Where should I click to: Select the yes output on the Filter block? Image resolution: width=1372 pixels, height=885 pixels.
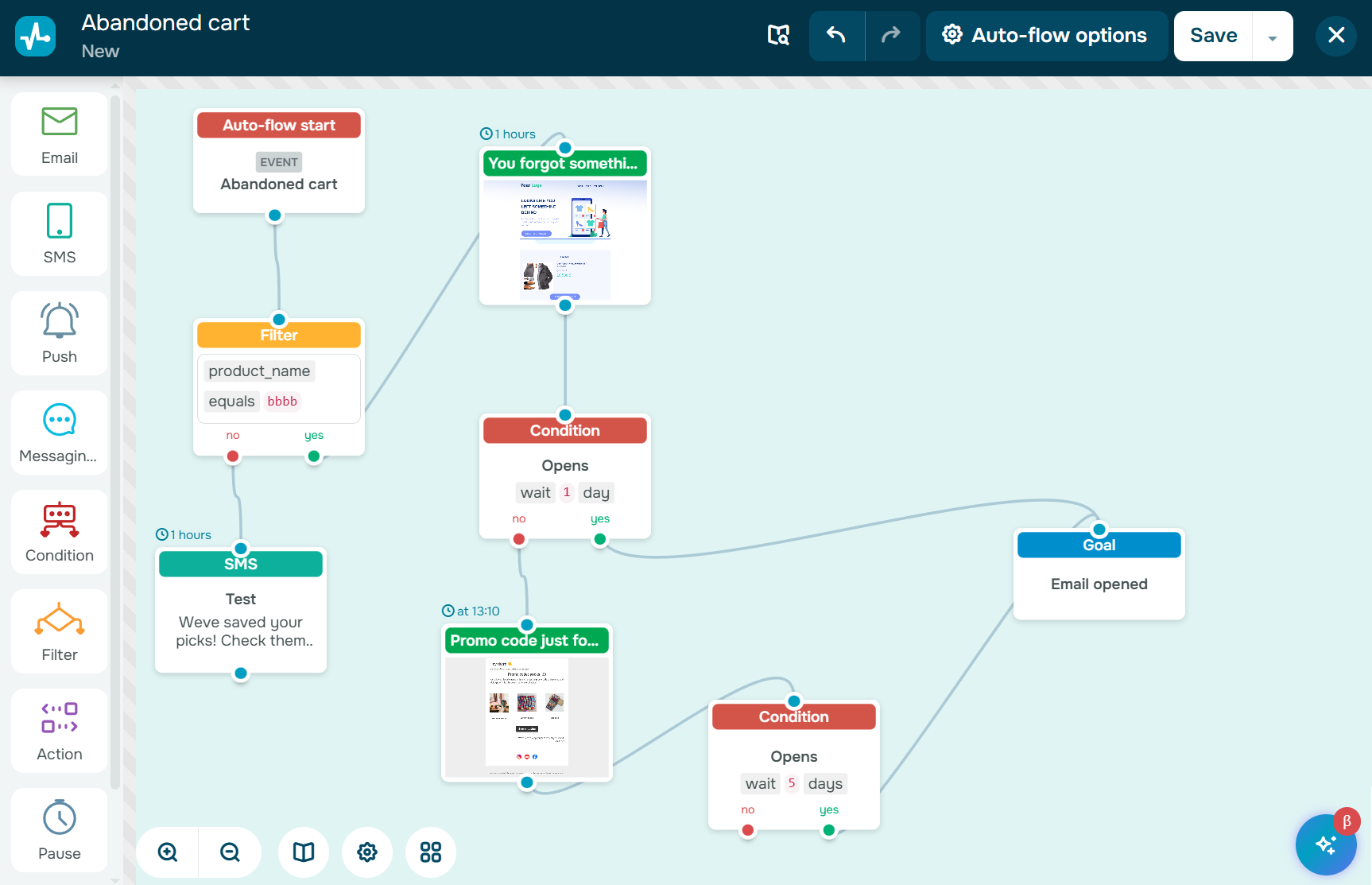314,456
